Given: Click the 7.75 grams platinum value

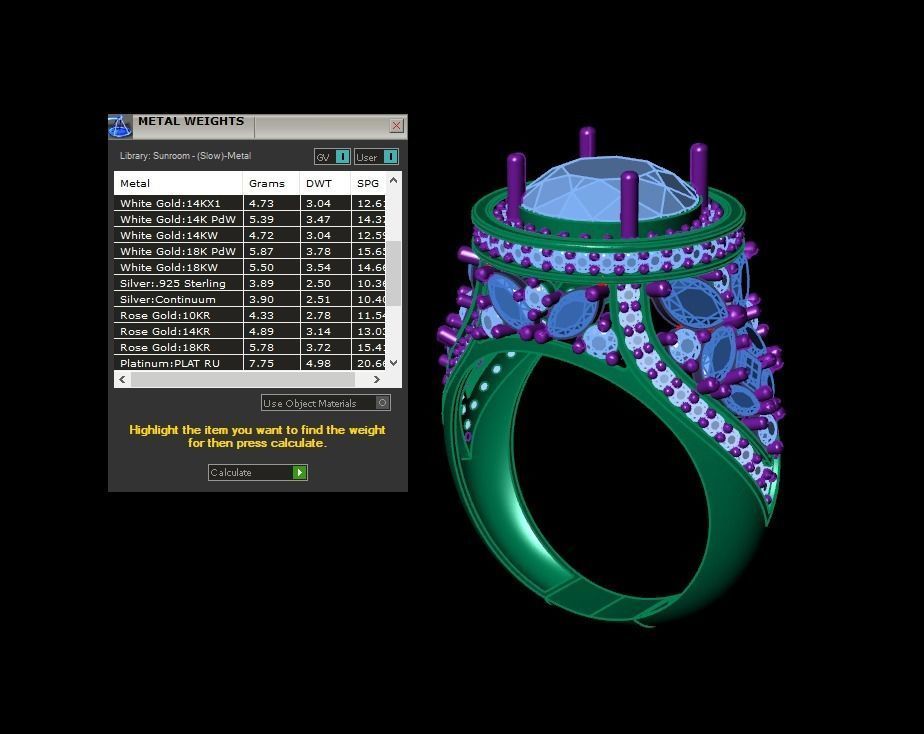Looking at the screenshot, I should click(261, 363).
